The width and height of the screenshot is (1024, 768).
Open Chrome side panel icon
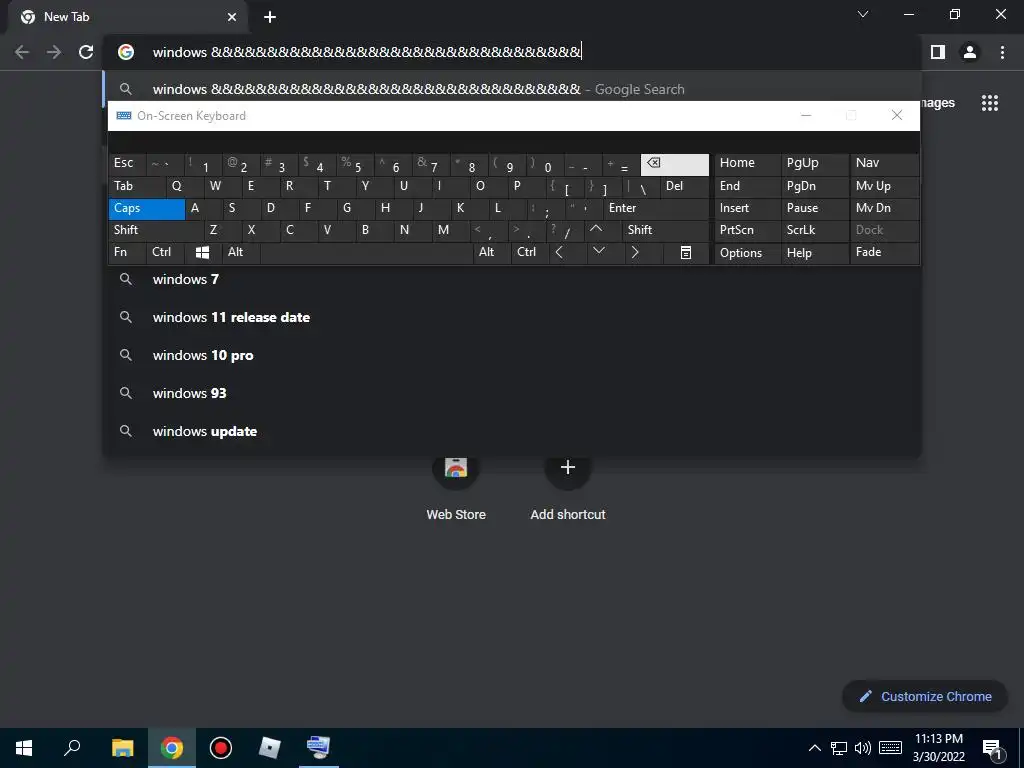click(938, 52)
